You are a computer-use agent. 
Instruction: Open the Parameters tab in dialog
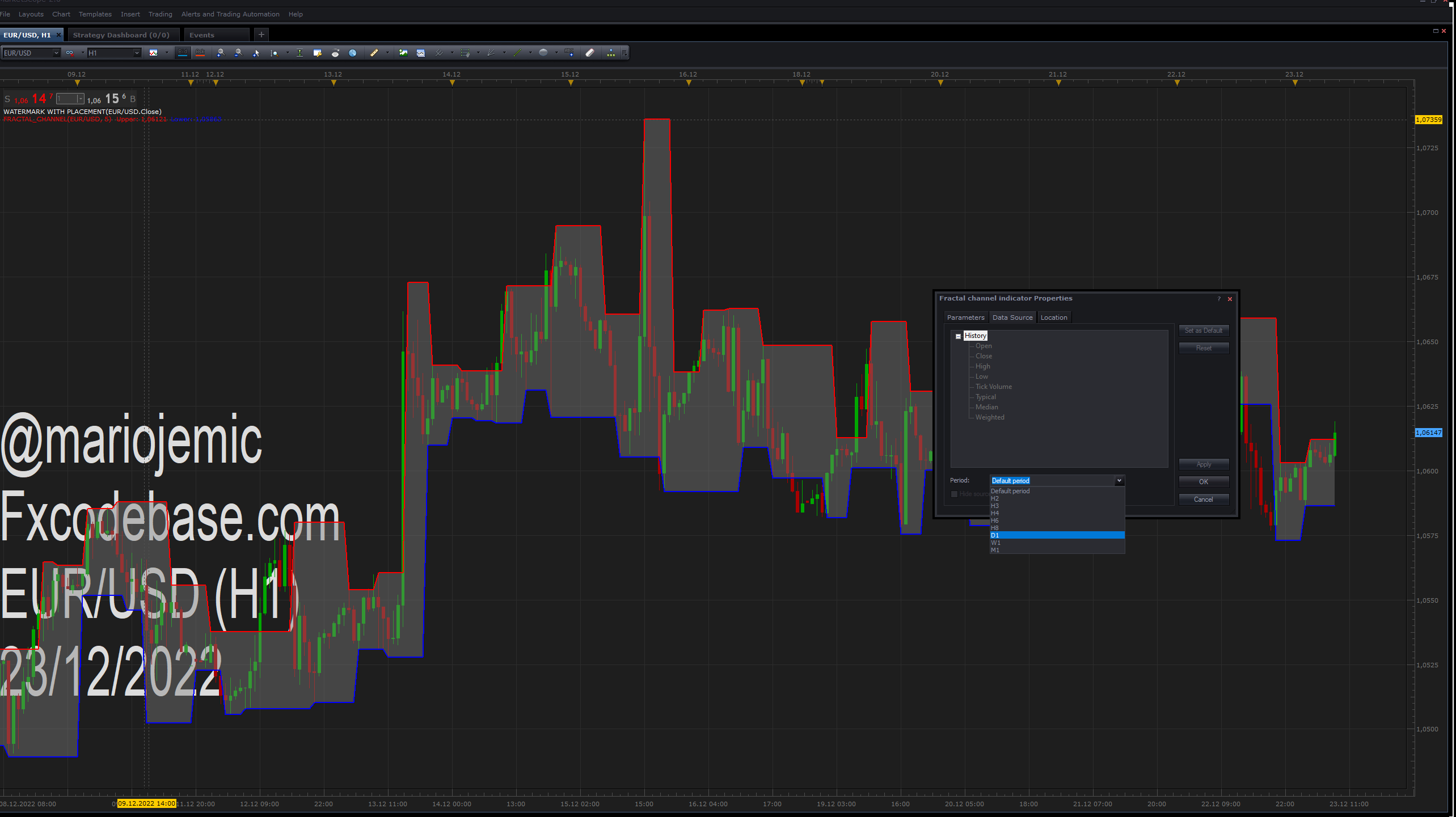[x=965, y=318]
